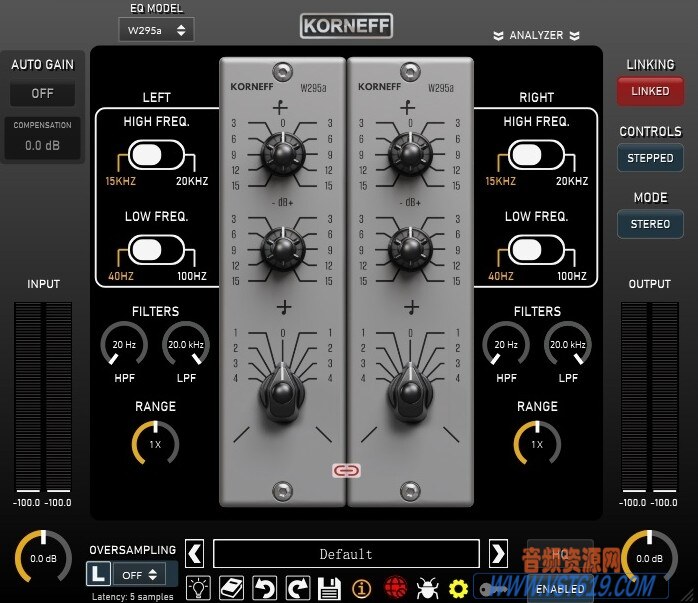The height and width of the screenshot is (603, 698).
Task: Toggle the red LINKED button
Action: click(x=650, y=91)
